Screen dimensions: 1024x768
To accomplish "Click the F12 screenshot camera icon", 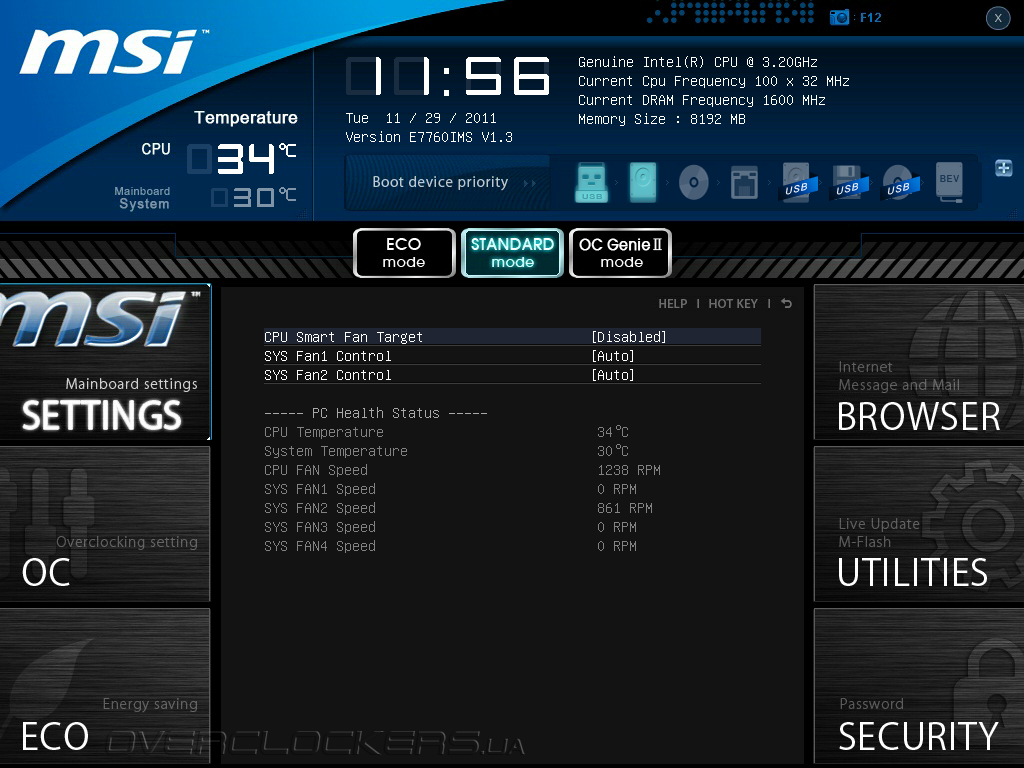I will click(x=839, y=17).
